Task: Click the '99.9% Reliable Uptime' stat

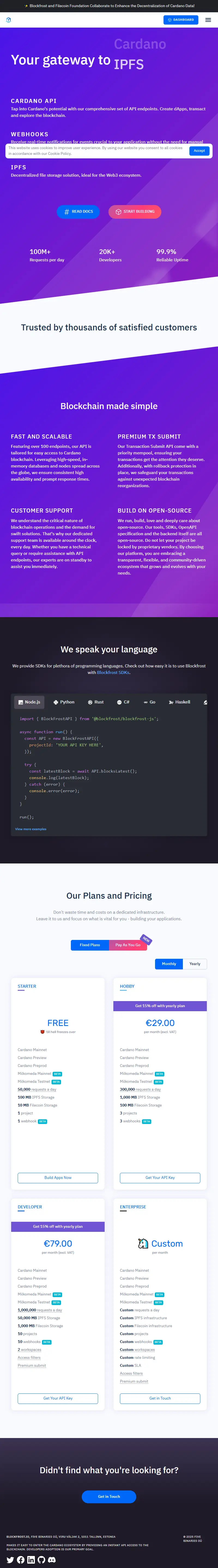Action: point(172,255)
